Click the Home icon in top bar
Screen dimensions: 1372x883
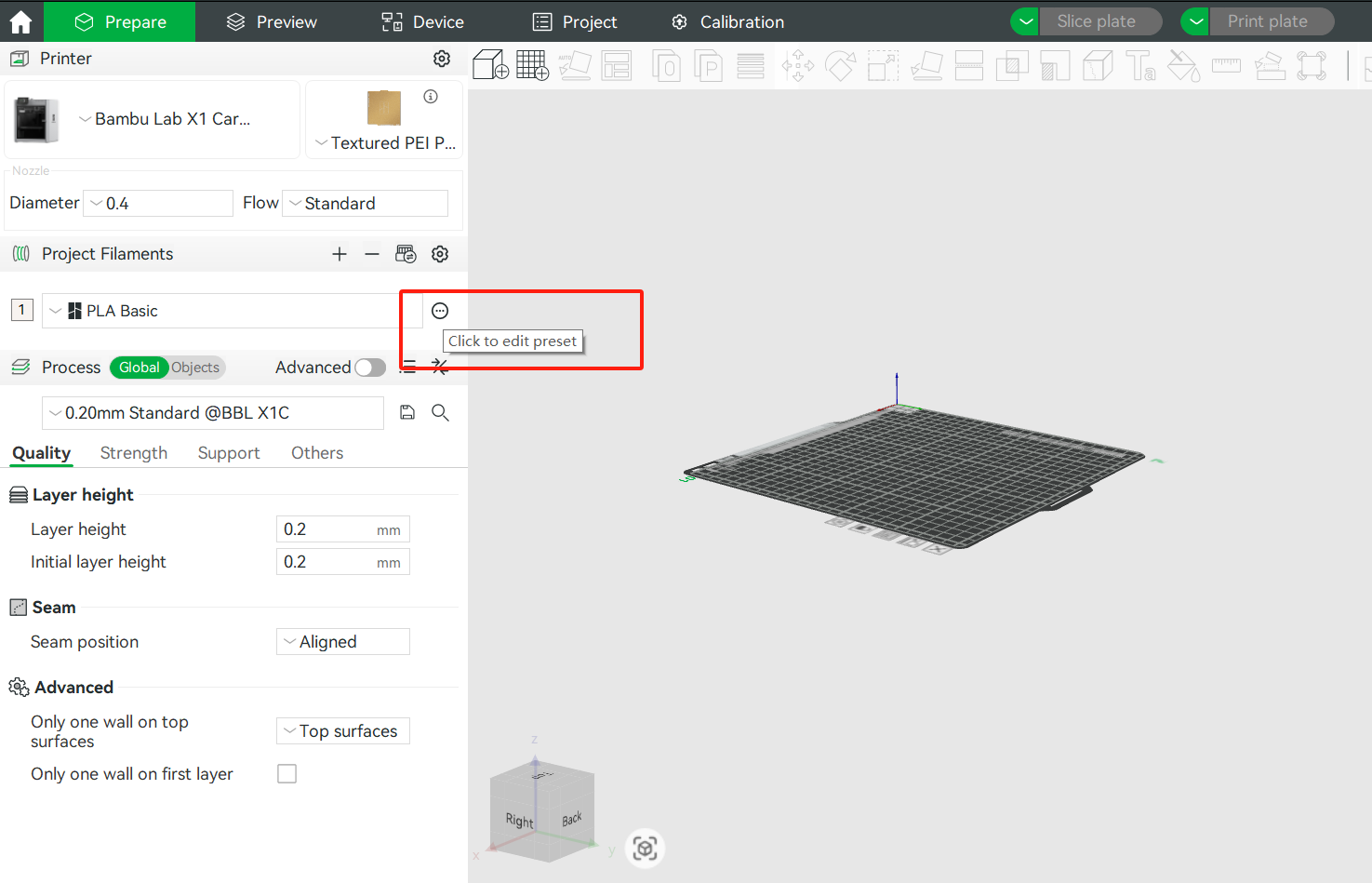coord(20,21)
